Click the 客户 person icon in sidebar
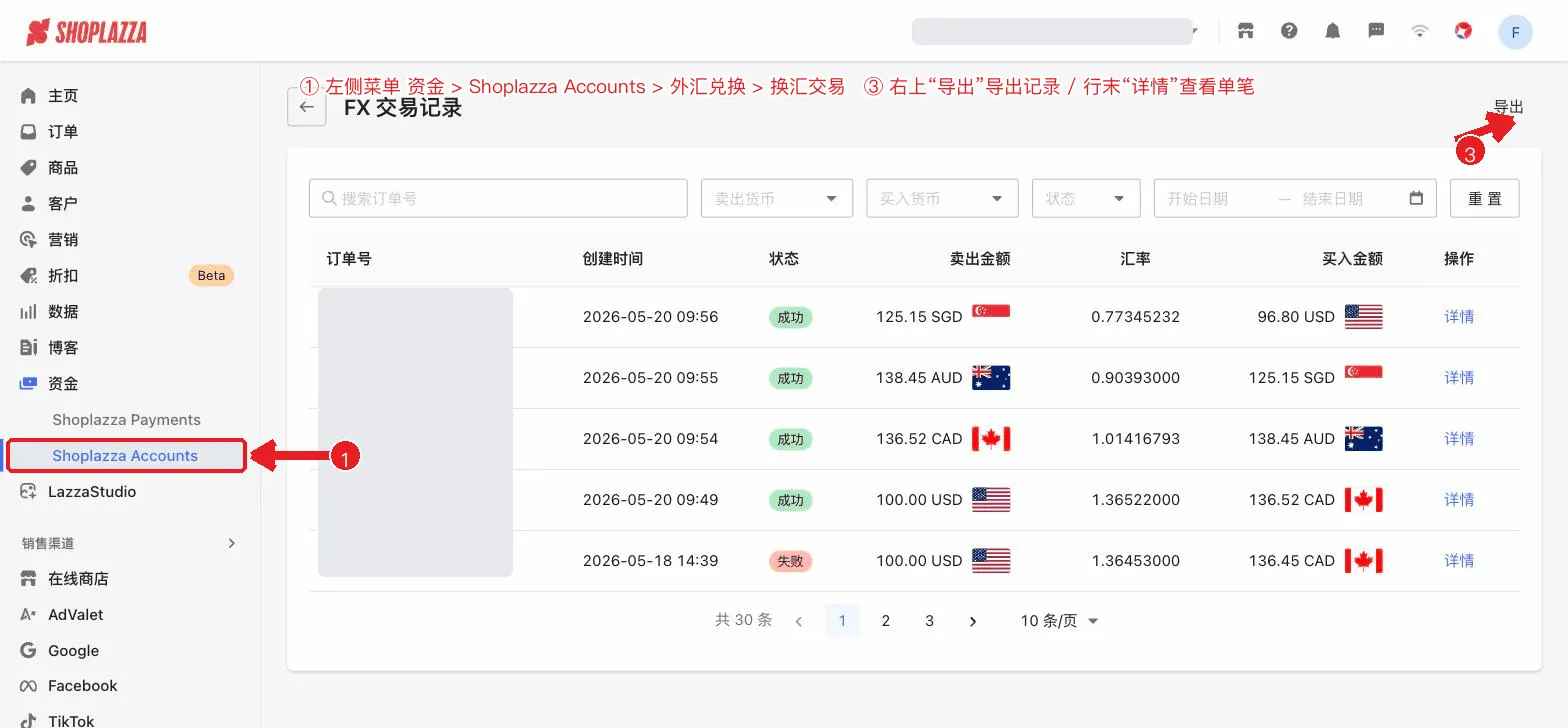Screen dimensions: 1568x728 point(29,204)
